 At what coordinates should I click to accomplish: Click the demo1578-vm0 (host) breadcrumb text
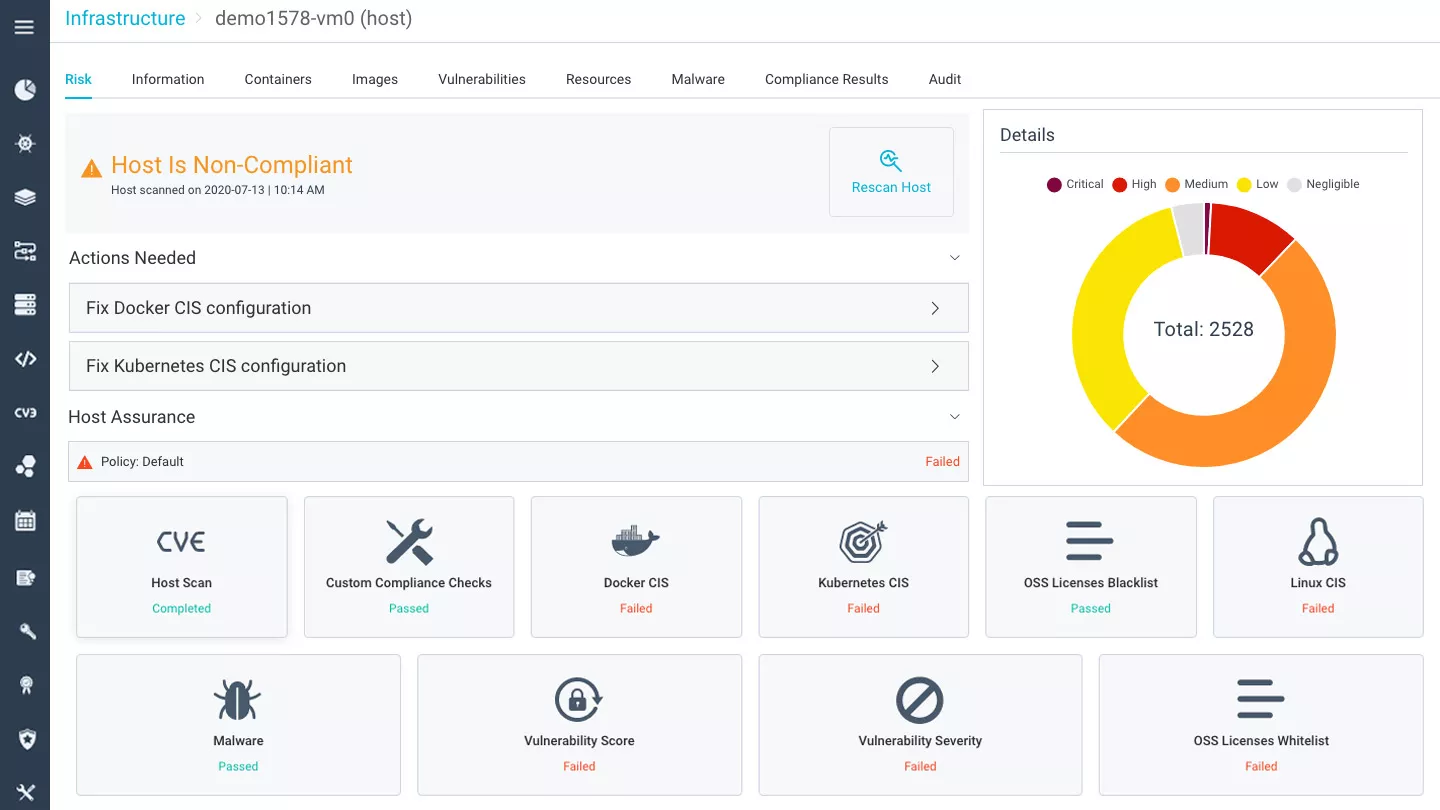[x=313, y=18]
